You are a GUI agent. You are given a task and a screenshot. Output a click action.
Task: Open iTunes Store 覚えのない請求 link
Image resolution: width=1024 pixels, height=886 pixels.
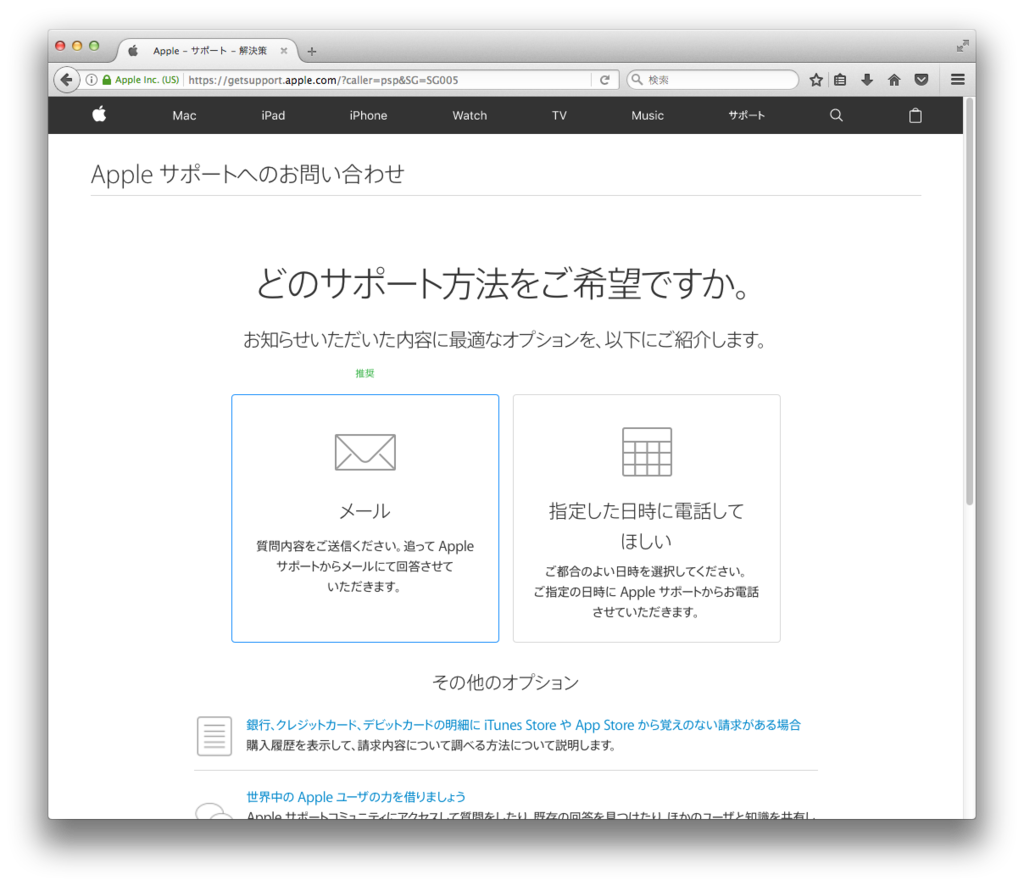(x=523, y=725)
